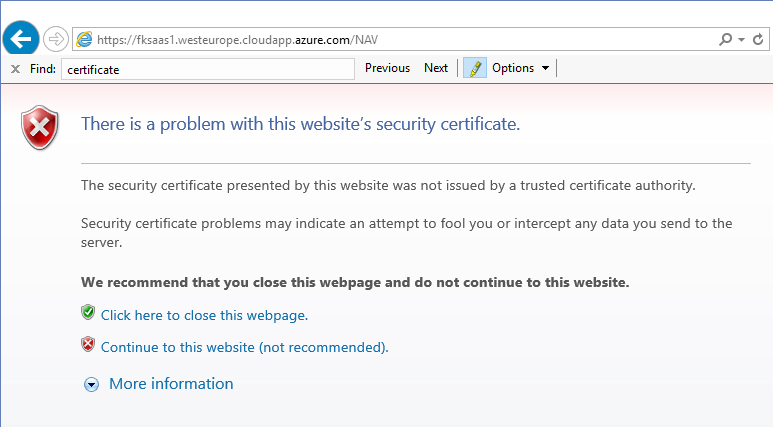The height and width of the screenshot is (427, 773).
Task: Close the Find bar with the X
Action: coord(15,69)
